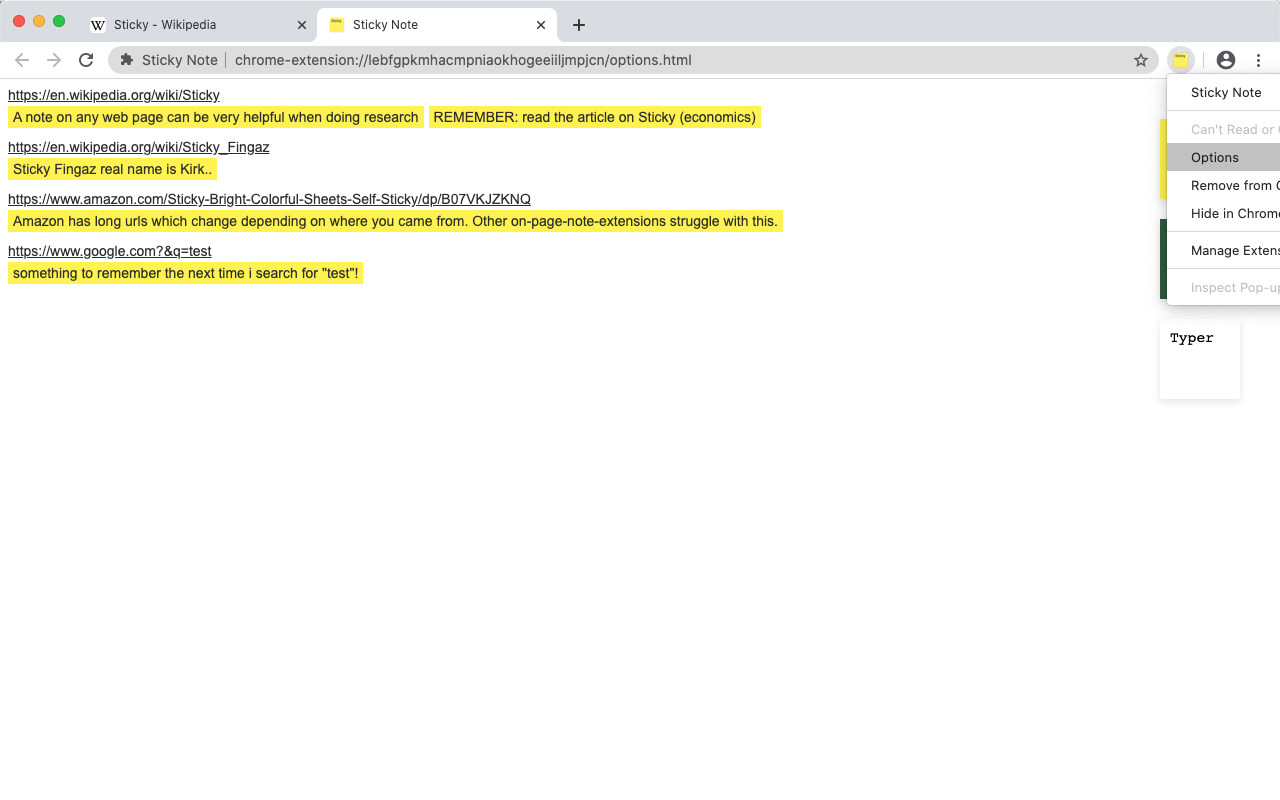Click the Sticky Note extension toolbar icon
Screen dimensions: 1280x800
click(1181, 60)
